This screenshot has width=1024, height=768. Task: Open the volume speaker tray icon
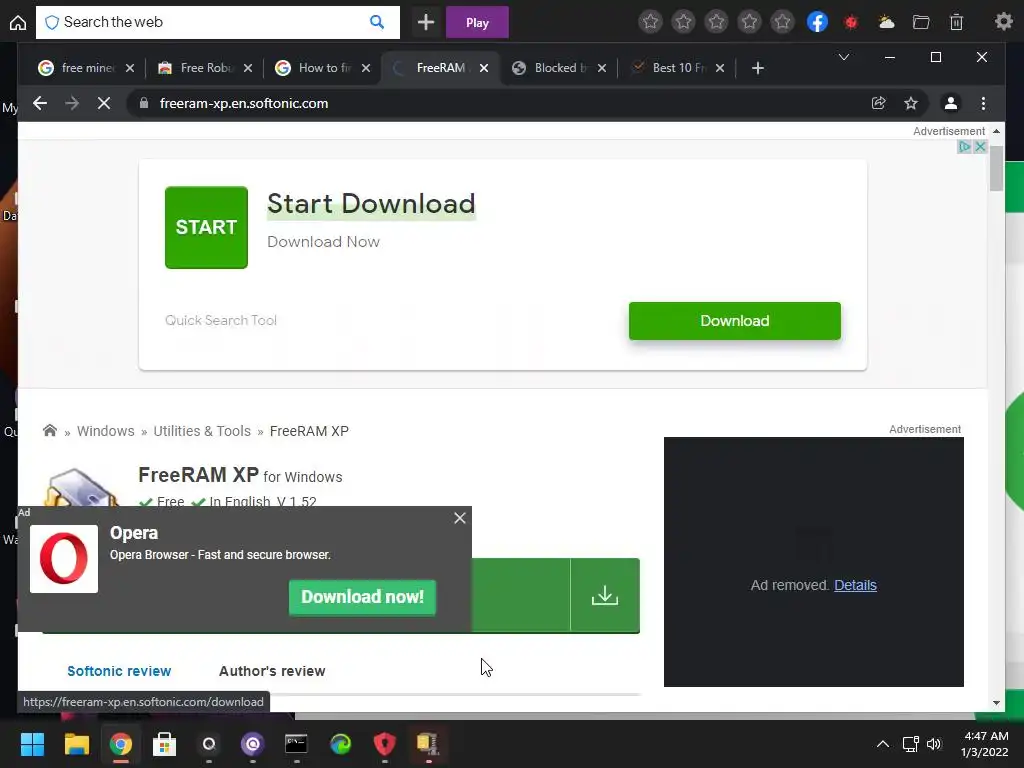point(934,744)
